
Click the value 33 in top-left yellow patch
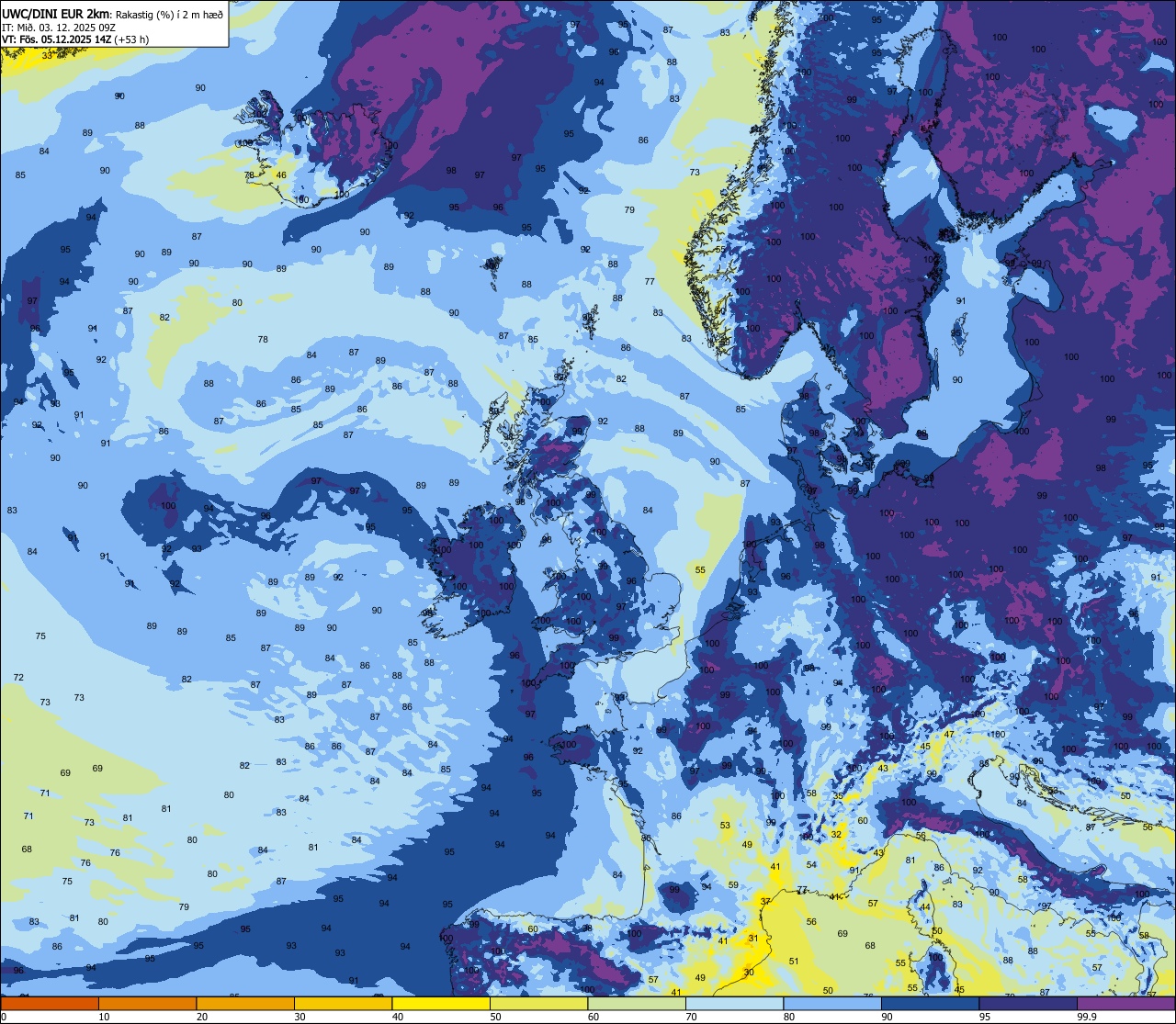tap(47, 55)
